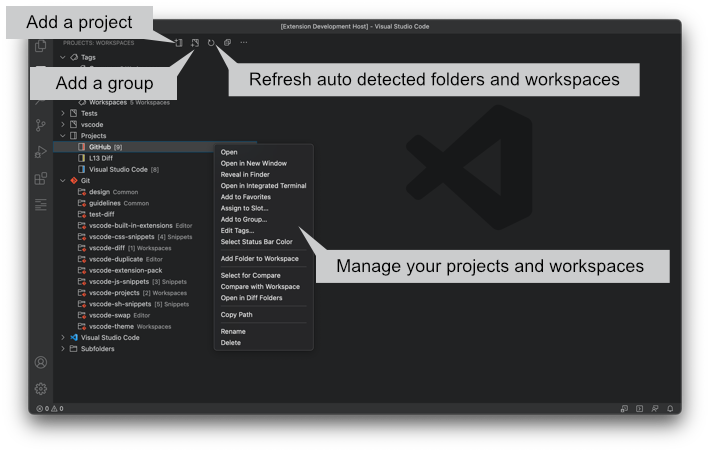Viewport: 710px width, 453px height.
Task: Choose Rename in context menu
Action: (264, 332)
